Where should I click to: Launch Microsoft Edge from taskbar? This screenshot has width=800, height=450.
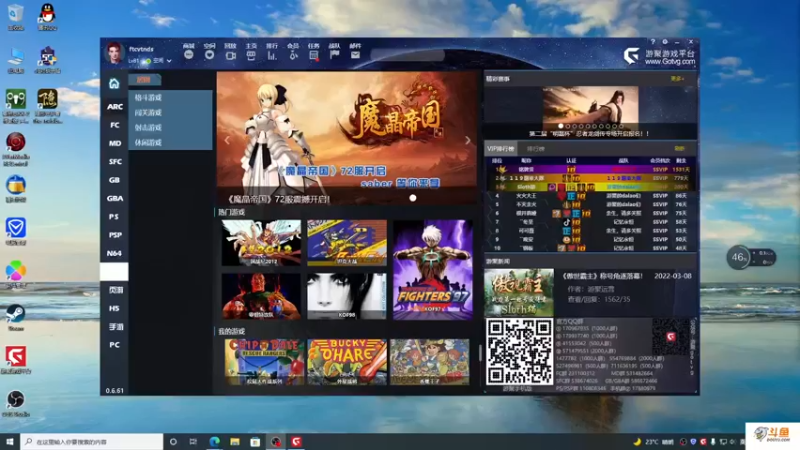coord(214,442)
